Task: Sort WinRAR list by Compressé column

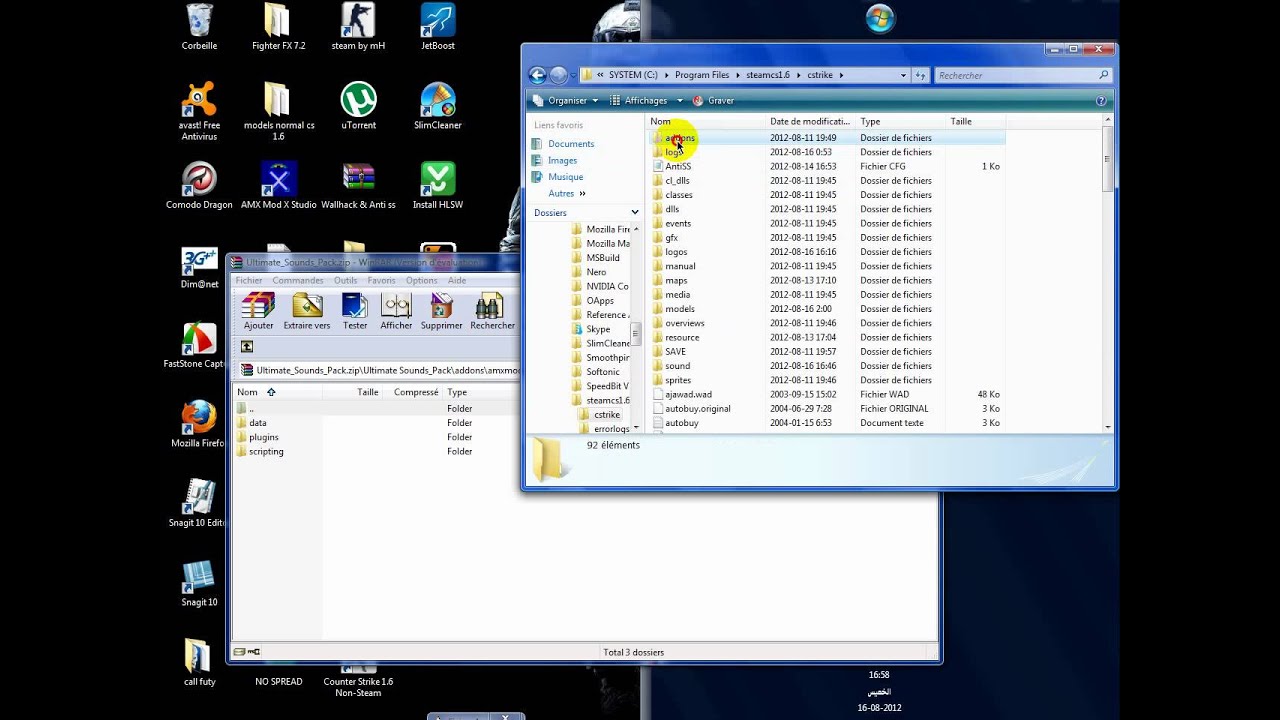Action: click(x=416, y=392)
